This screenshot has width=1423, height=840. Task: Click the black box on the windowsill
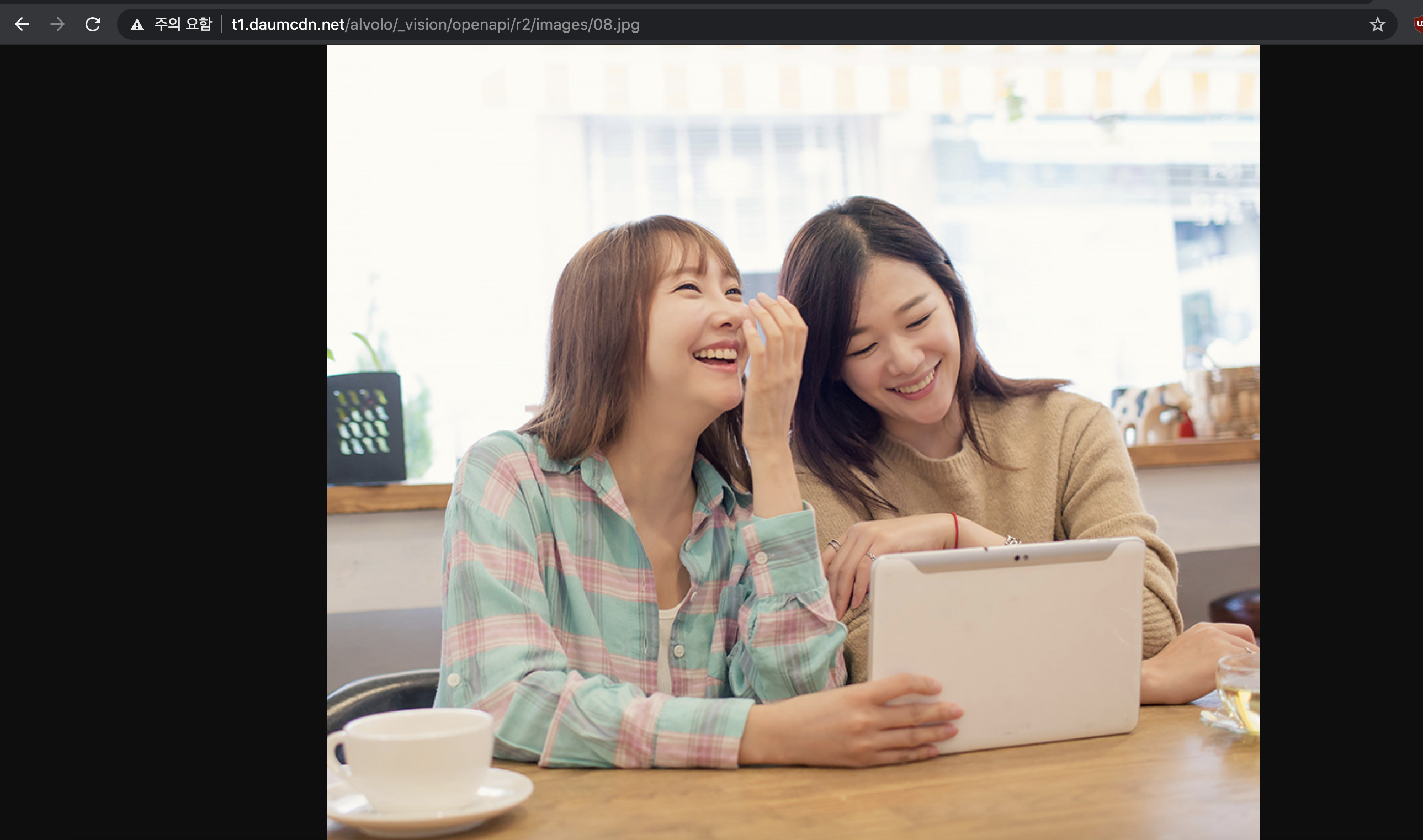click(365, 427)
